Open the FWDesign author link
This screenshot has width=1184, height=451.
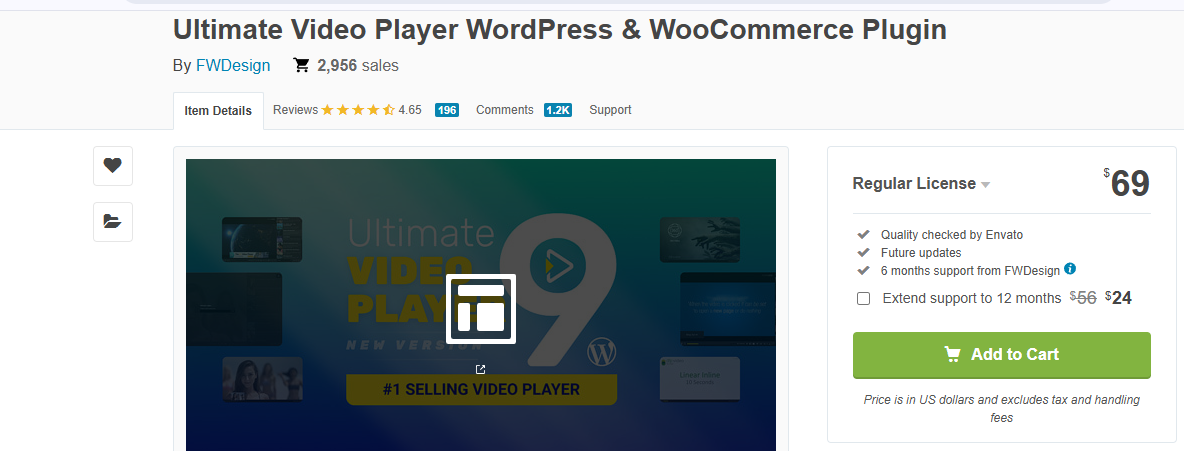[233, 66]
